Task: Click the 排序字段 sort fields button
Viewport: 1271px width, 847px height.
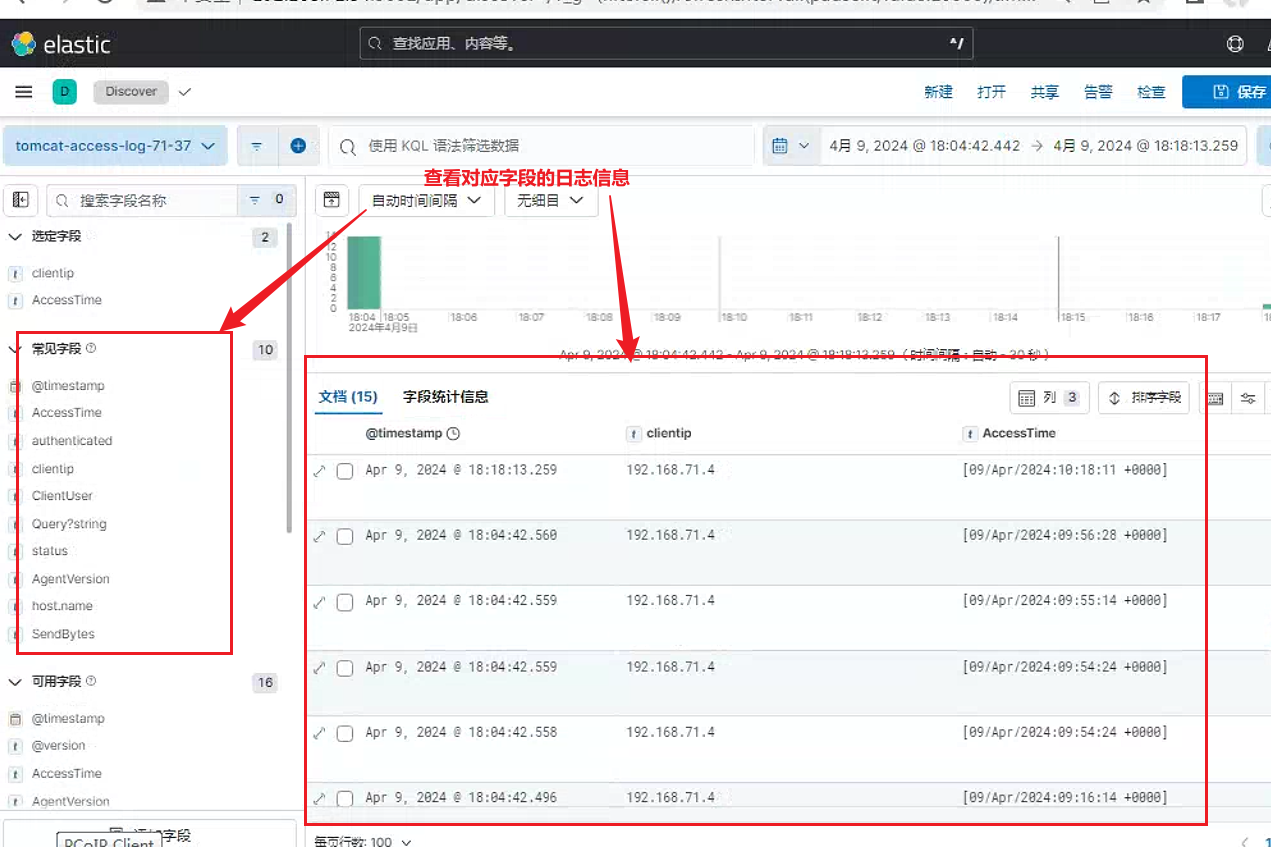Action: (x=1146, y=398)
